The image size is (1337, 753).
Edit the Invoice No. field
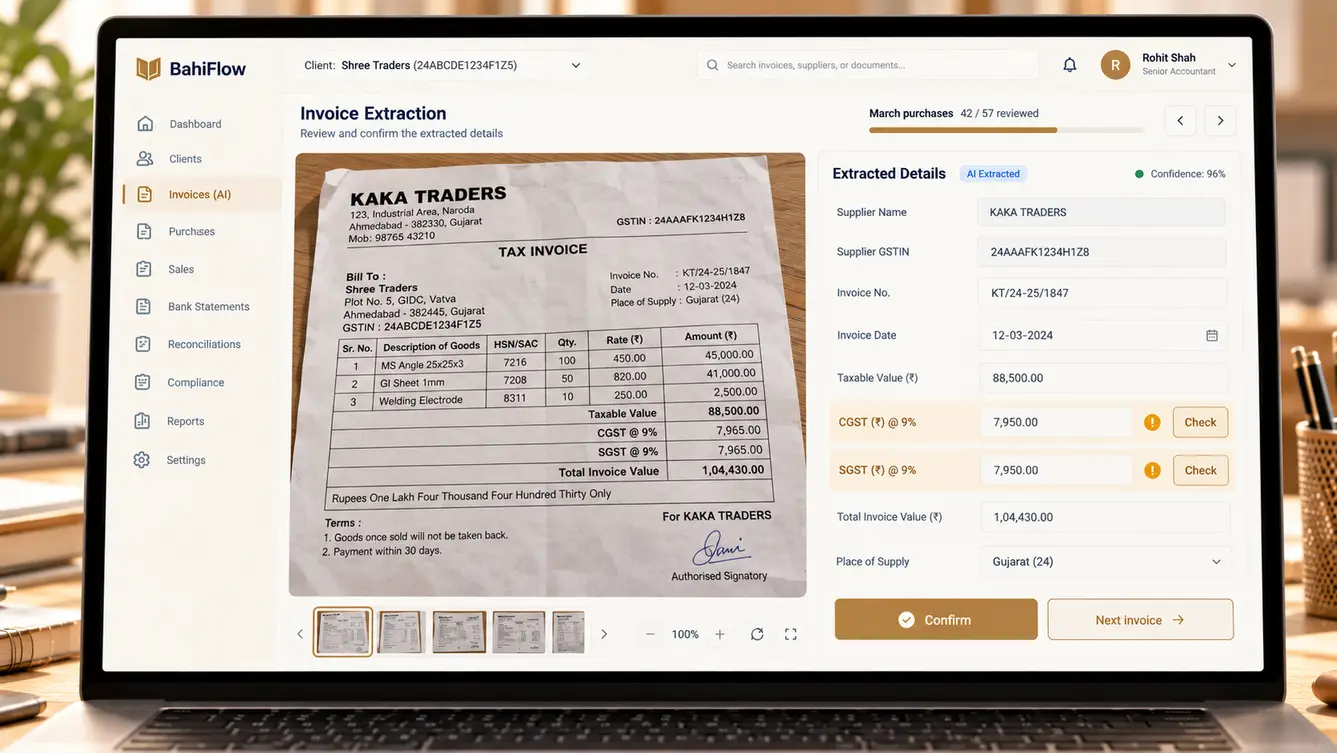(x=1102, y=293)
